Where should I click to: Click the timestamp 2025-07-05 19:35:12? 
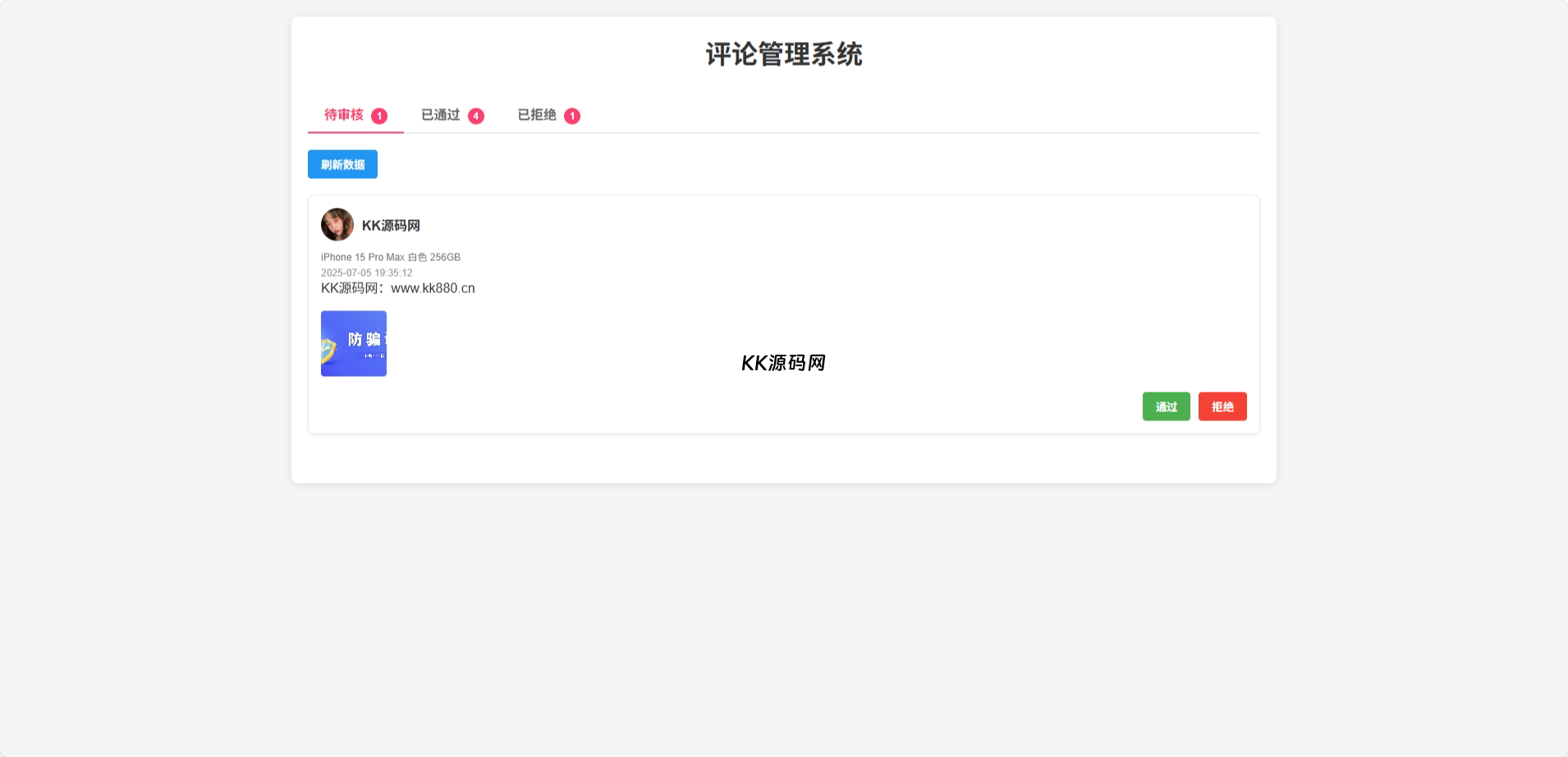pos(367,273)
